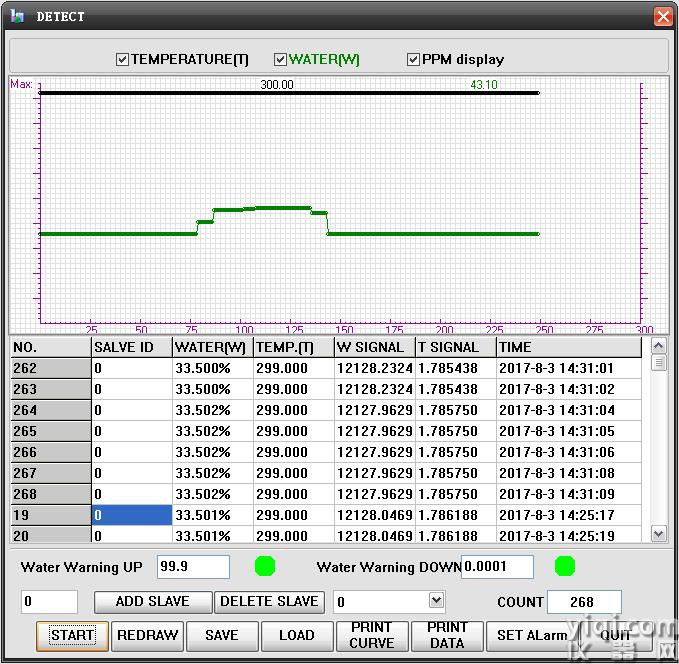Click time cell 2017-8-3 14:31:09
The height and width of the screenshot is (664, 679).
tap(569, 494)
